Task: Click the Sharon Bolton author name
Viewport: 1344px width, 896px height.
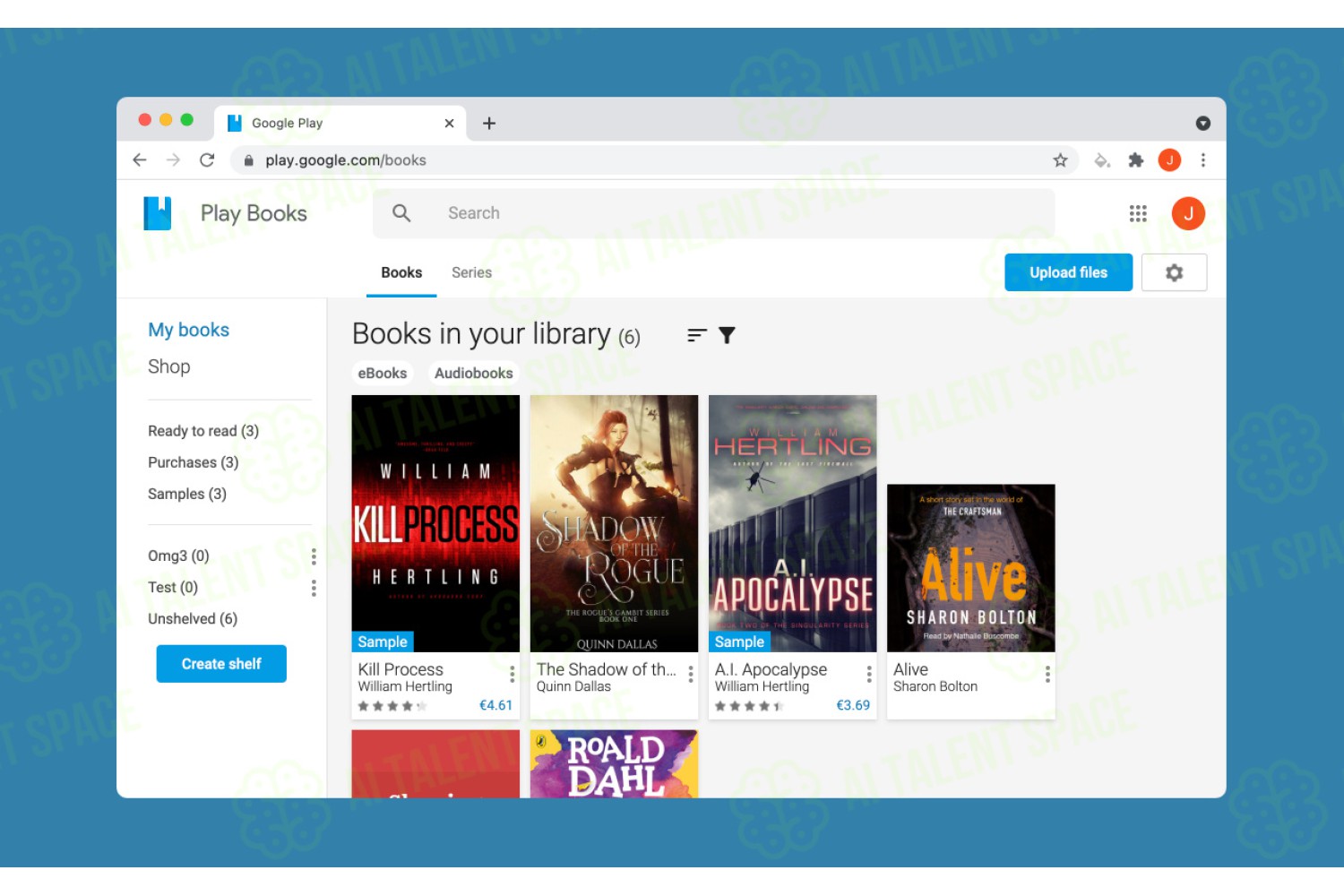Action: (x=935, y=686)
